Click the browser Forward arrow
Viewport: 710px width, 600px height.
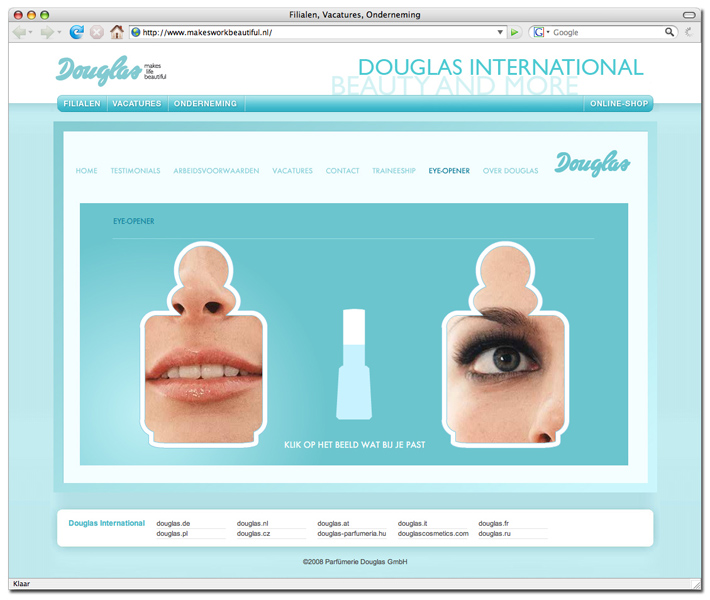pos(47,32)
